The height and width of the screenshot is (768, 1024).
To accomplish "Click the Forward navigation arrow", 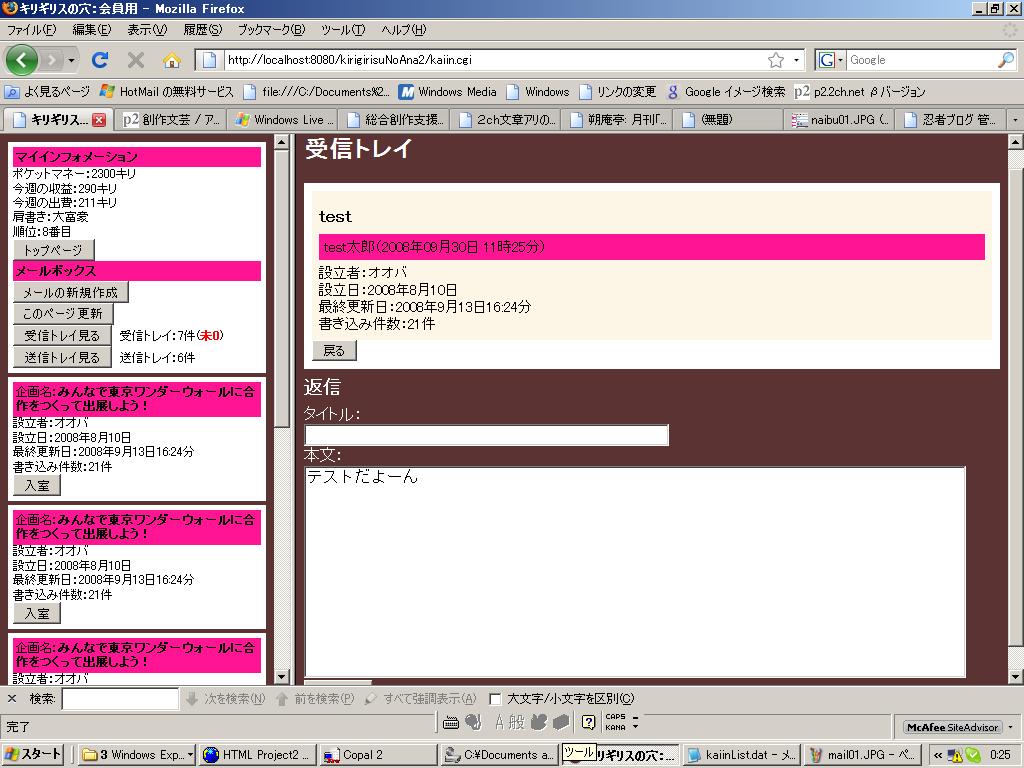I will (x=52, y=61).
